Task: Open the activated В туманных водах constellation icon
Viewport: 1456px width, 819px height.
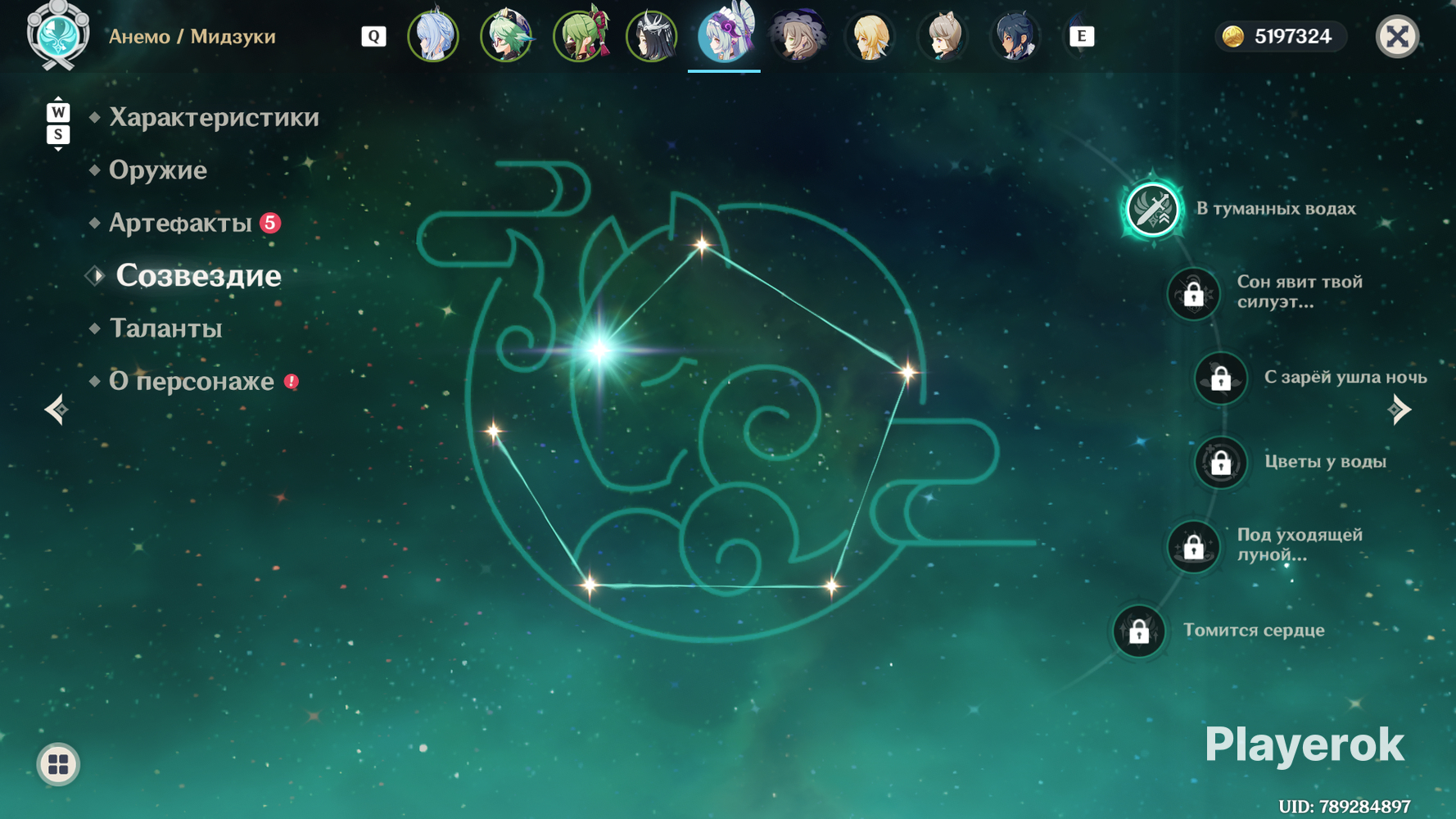Action: (1152, 209)
